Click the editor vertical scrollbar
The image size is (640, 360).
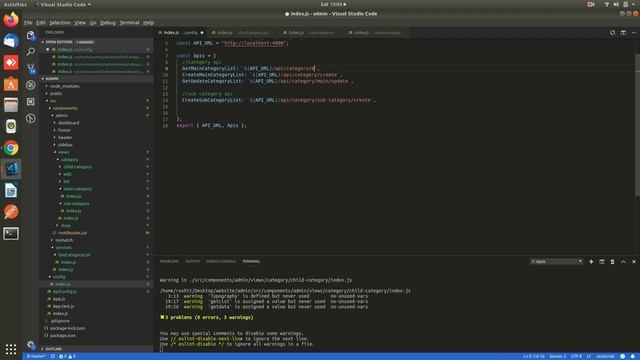637,124
